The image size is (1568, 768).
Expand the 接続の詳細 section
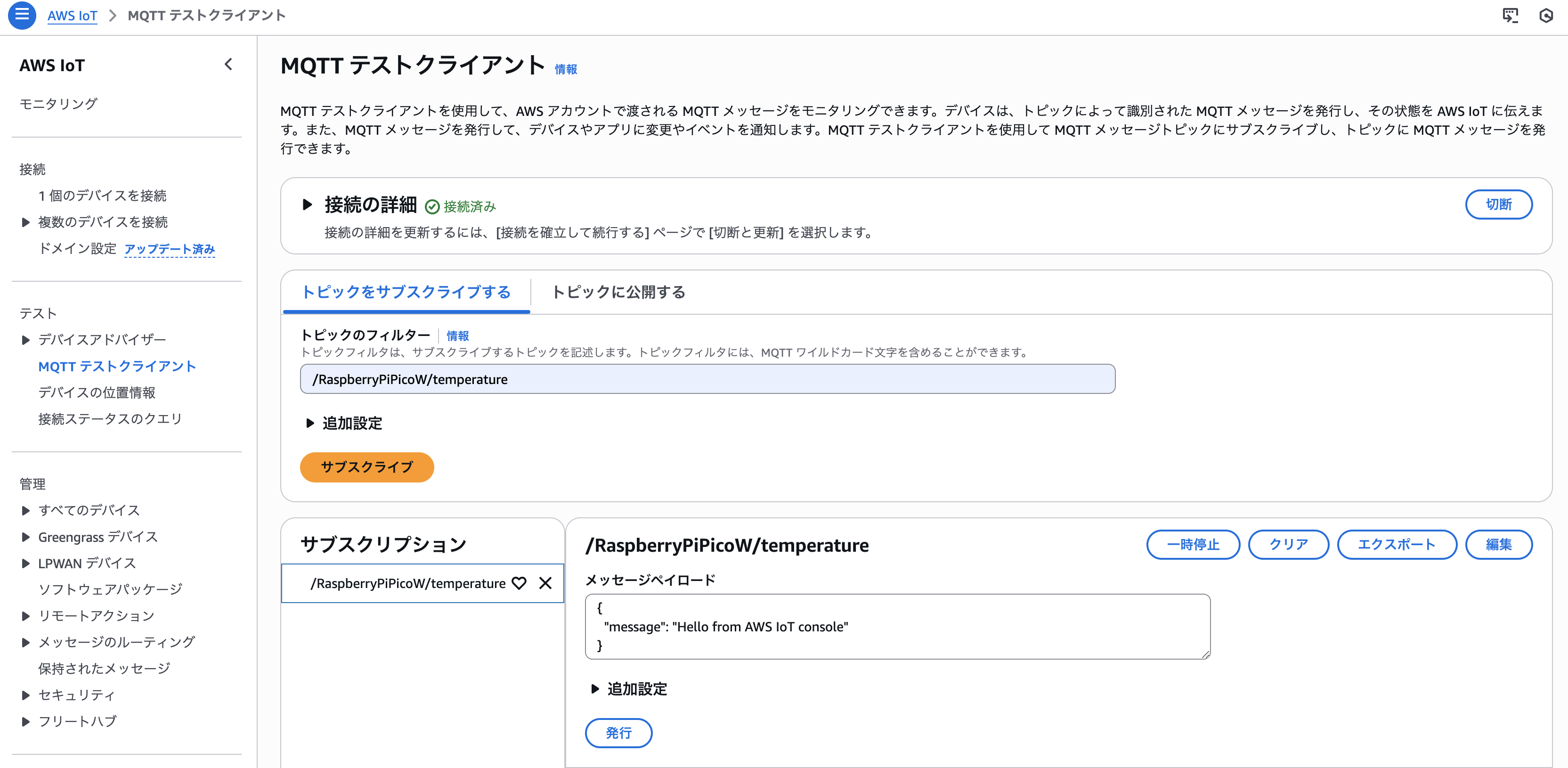click(x=308, y=204)
